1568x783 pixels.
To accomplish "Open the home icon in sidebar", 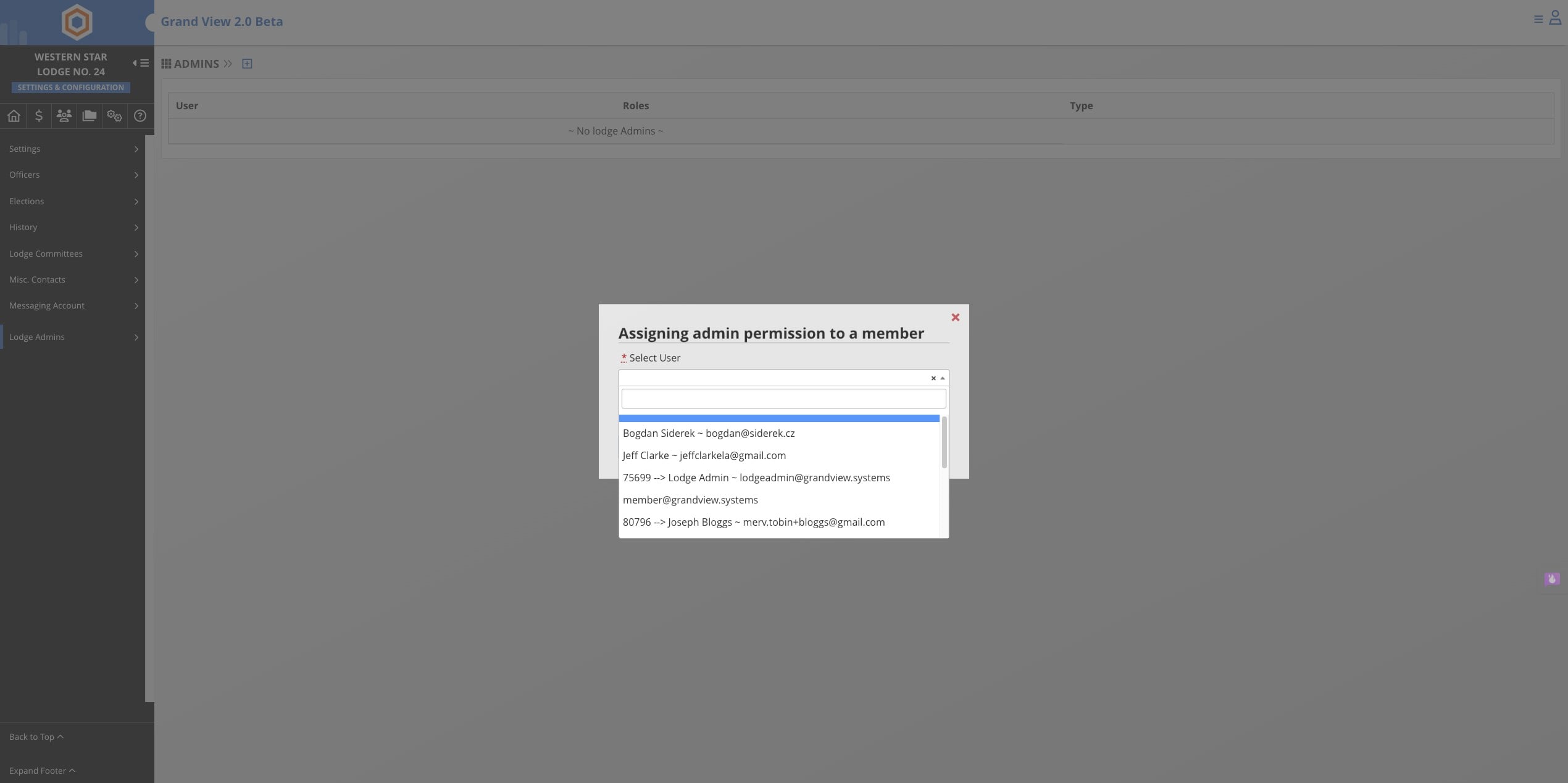I will click(14, 115).
